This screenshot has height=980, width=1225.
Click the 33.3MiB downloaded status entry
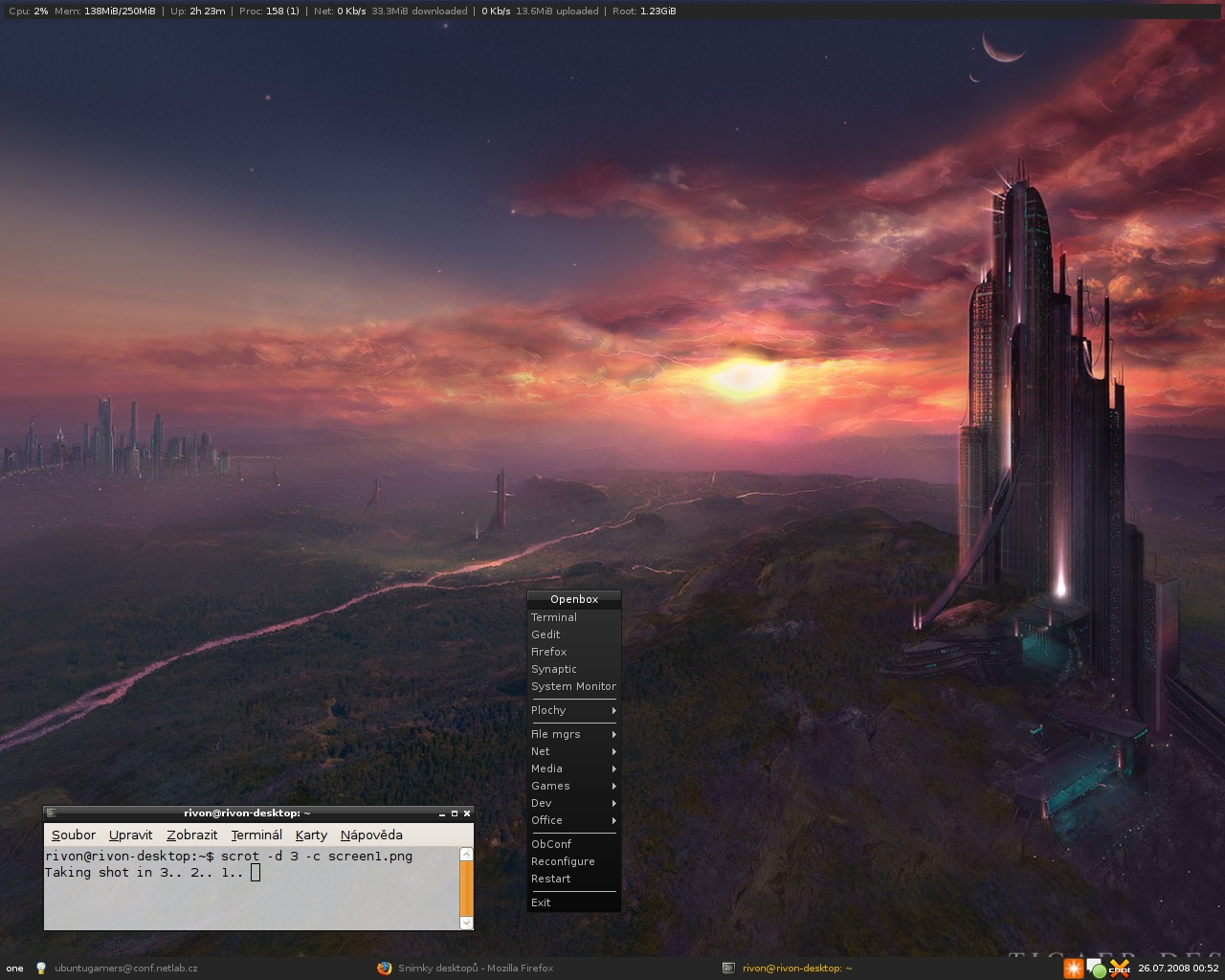pyautogui.click(x=419, y=11)
